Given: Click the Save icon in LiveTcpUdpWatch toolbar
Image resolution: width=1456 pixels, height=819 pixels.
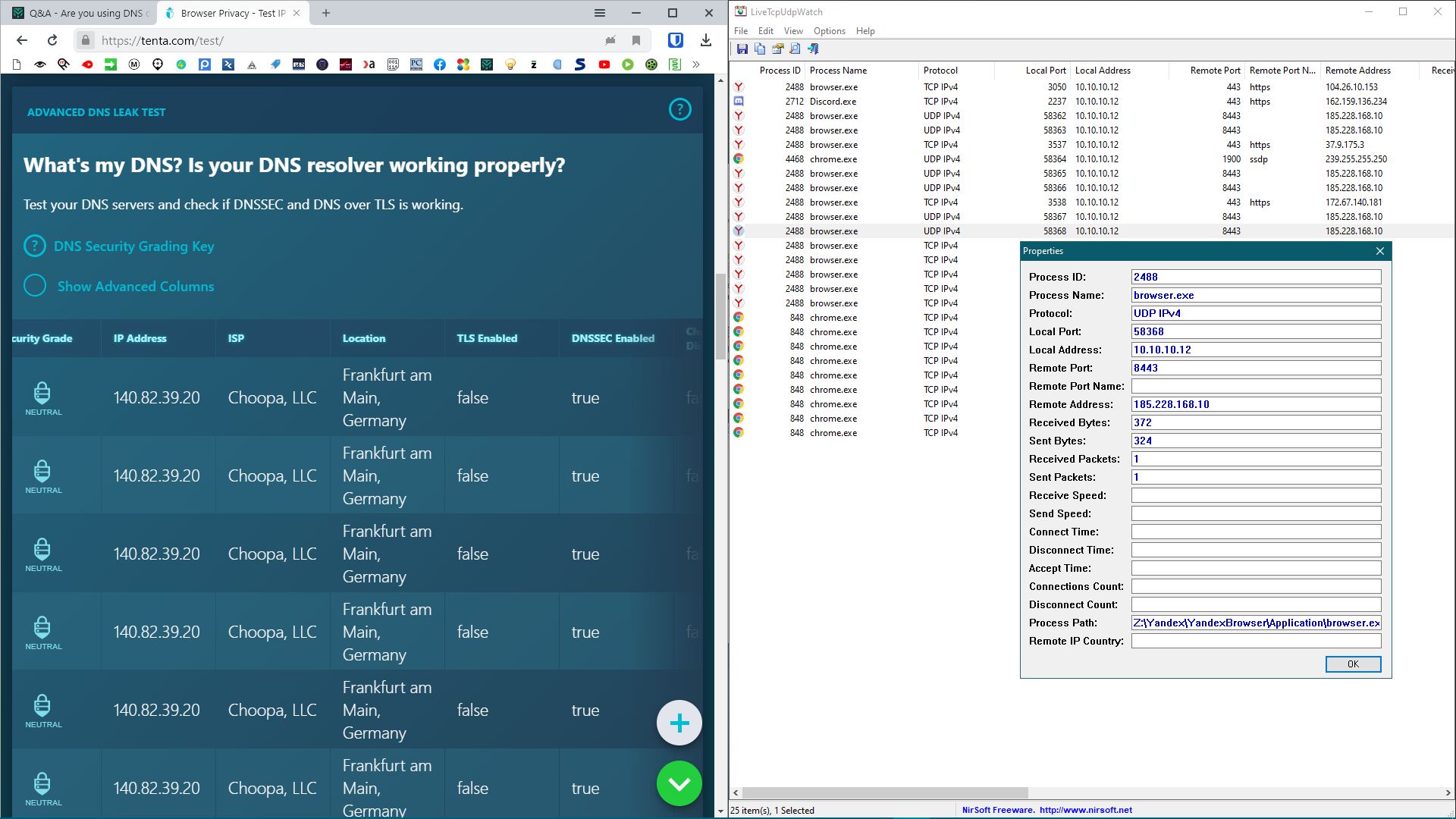Looking at the screenshot, I should click(742, 49).
